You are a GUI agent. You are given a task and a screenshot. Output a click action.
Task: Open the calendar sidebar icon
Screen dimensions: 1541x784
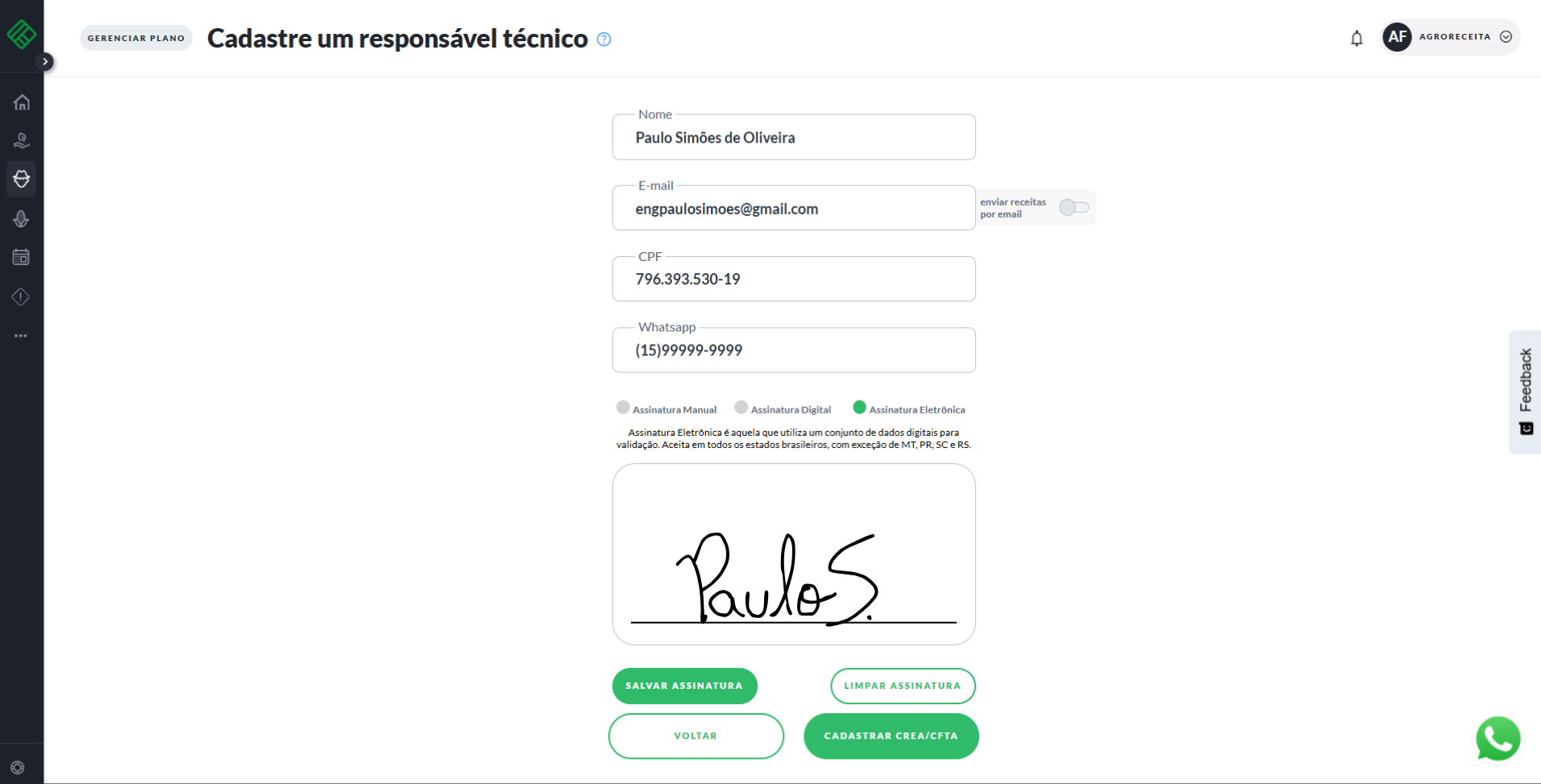pos(22,257)
